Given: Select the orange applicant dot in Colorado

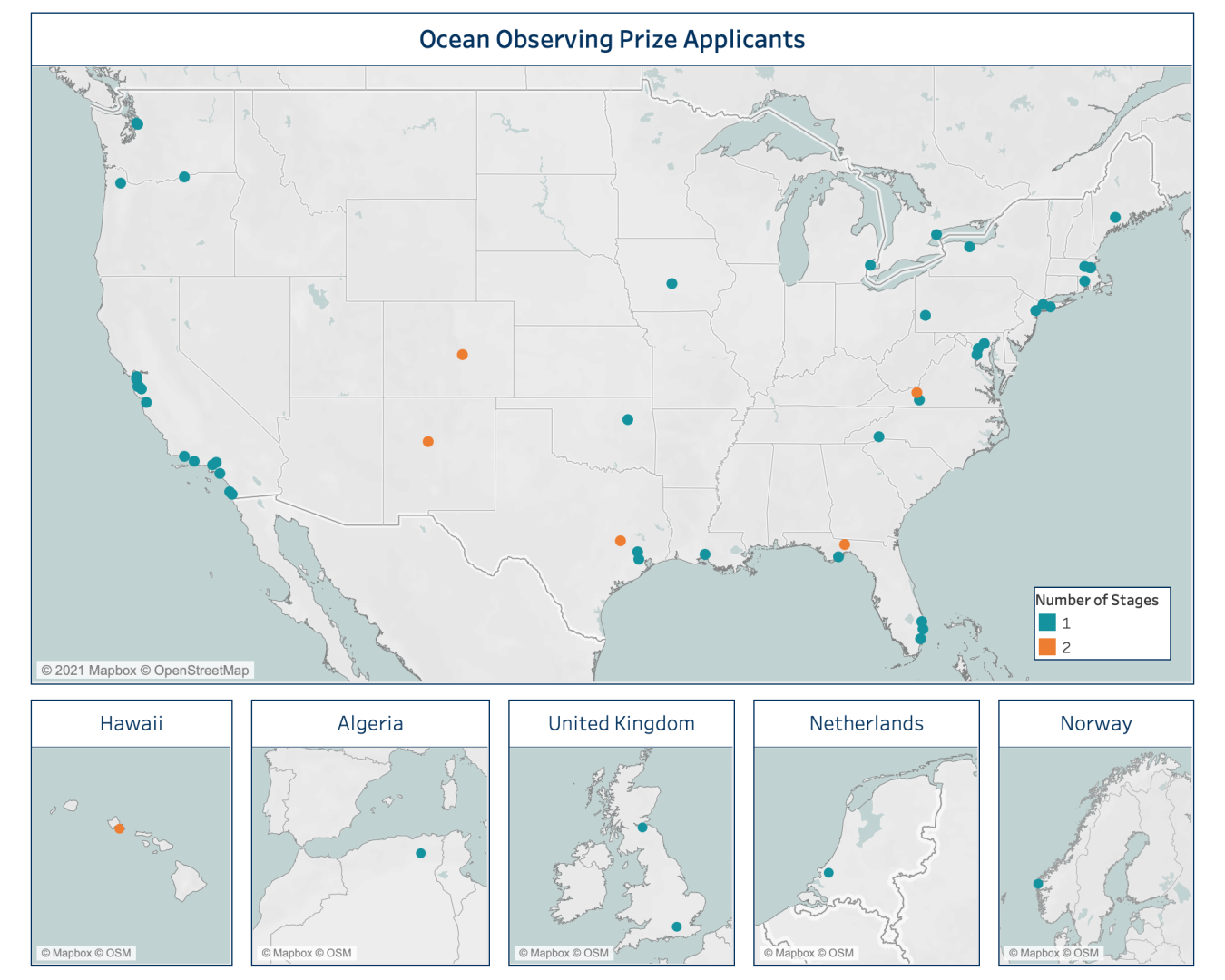Looking at the screenshot, I should pos(463,355).
